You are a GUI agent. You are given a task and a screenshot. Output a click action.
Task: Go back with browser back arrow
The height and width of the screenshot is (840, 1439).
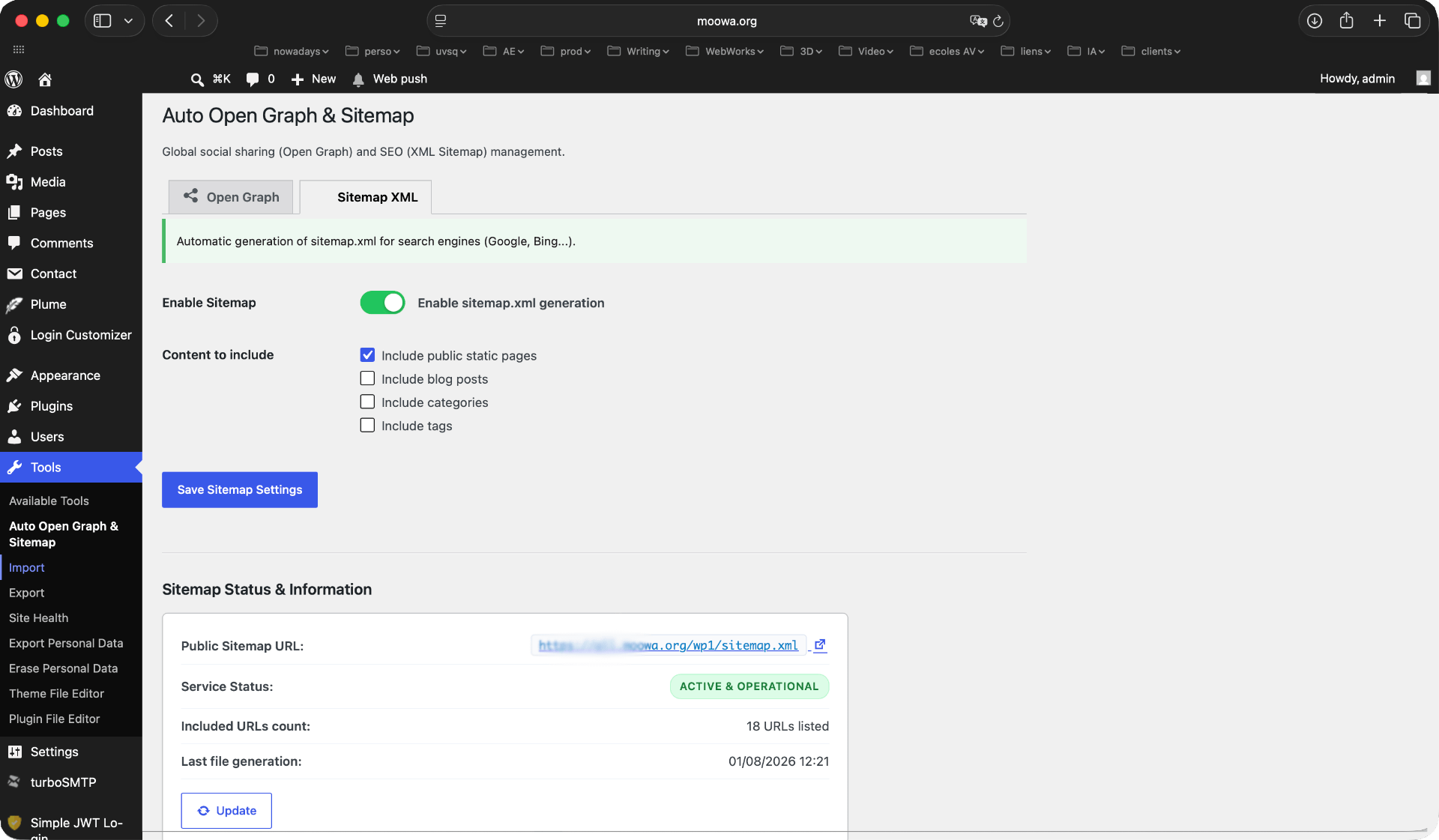(169, 21)
